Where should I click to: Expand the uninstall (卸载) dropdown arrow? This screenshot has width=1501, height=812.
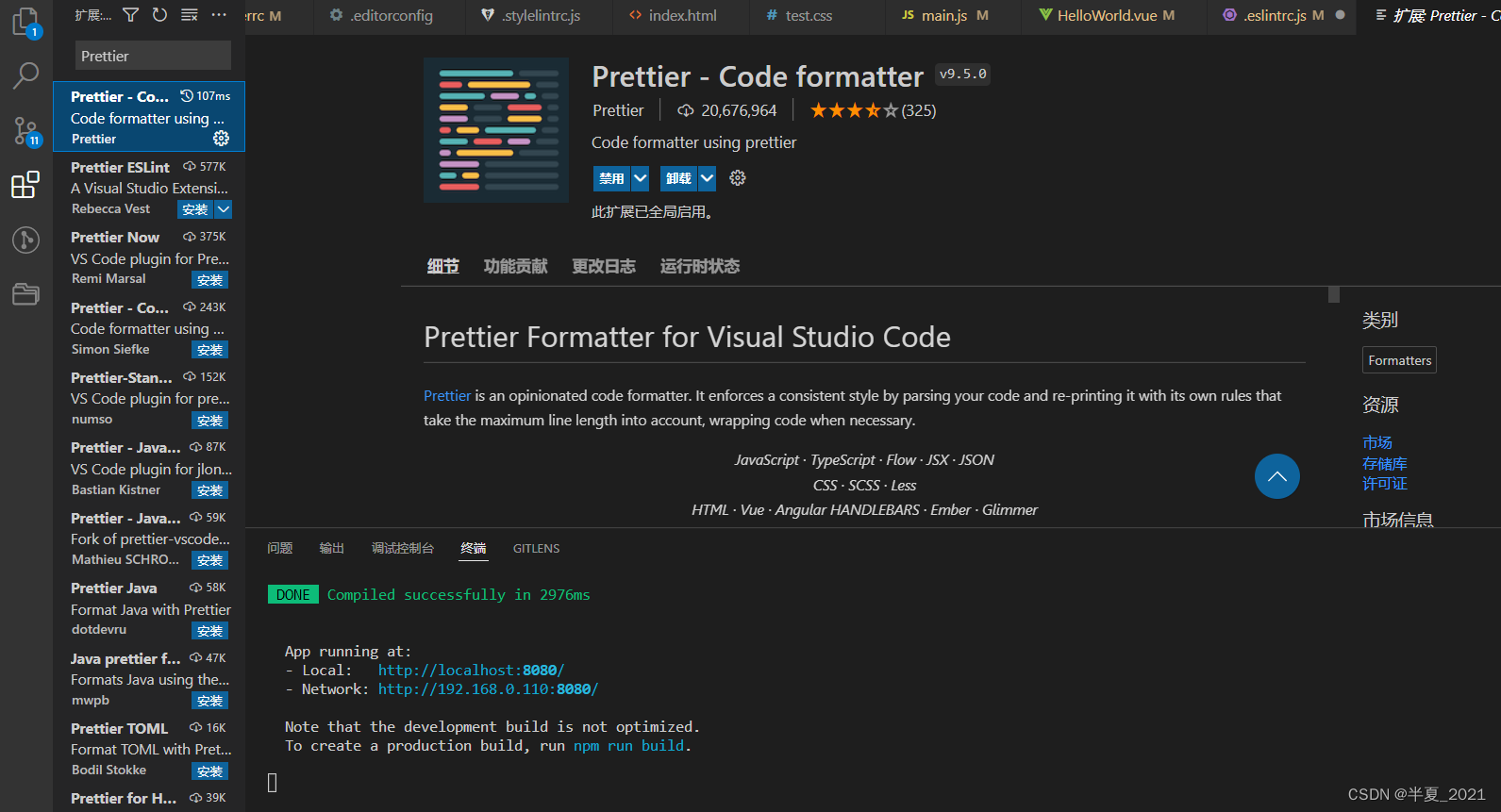tap(707, 178)
